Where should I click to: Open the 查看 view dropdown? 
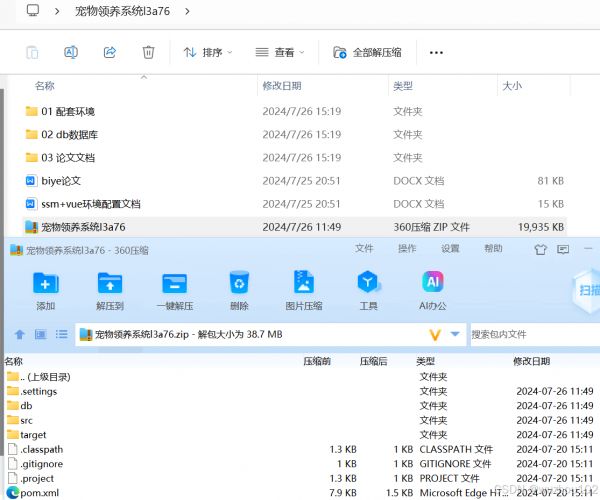280,52
